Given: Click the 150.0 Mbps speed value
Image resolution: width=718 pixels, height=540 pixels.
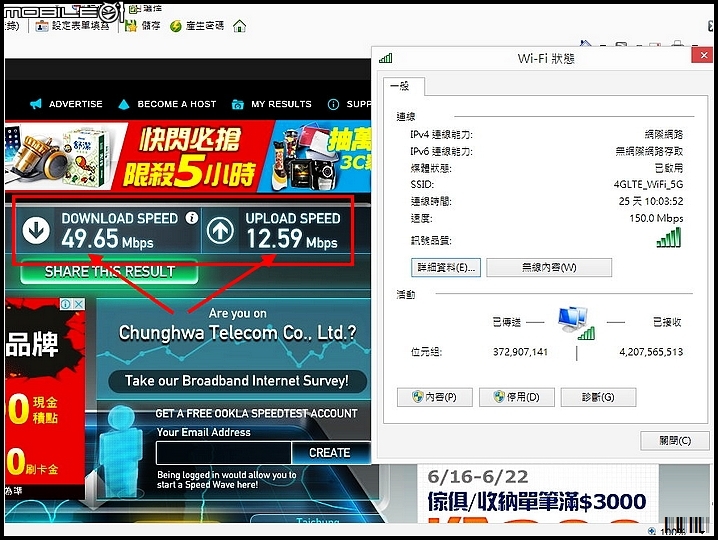Looking at the screenshot, I should point(656,218).
